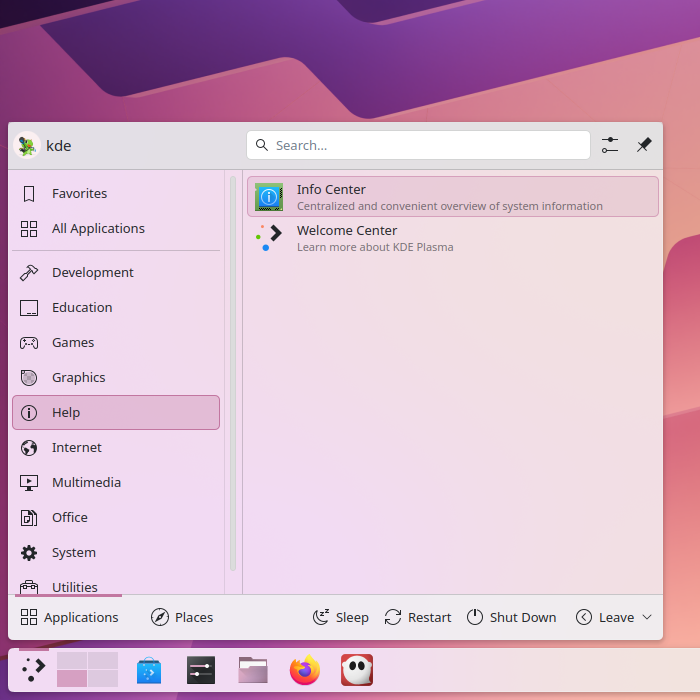Click the kde username label
The width and height of the screenshot is (700, 700).
point(58,146)
